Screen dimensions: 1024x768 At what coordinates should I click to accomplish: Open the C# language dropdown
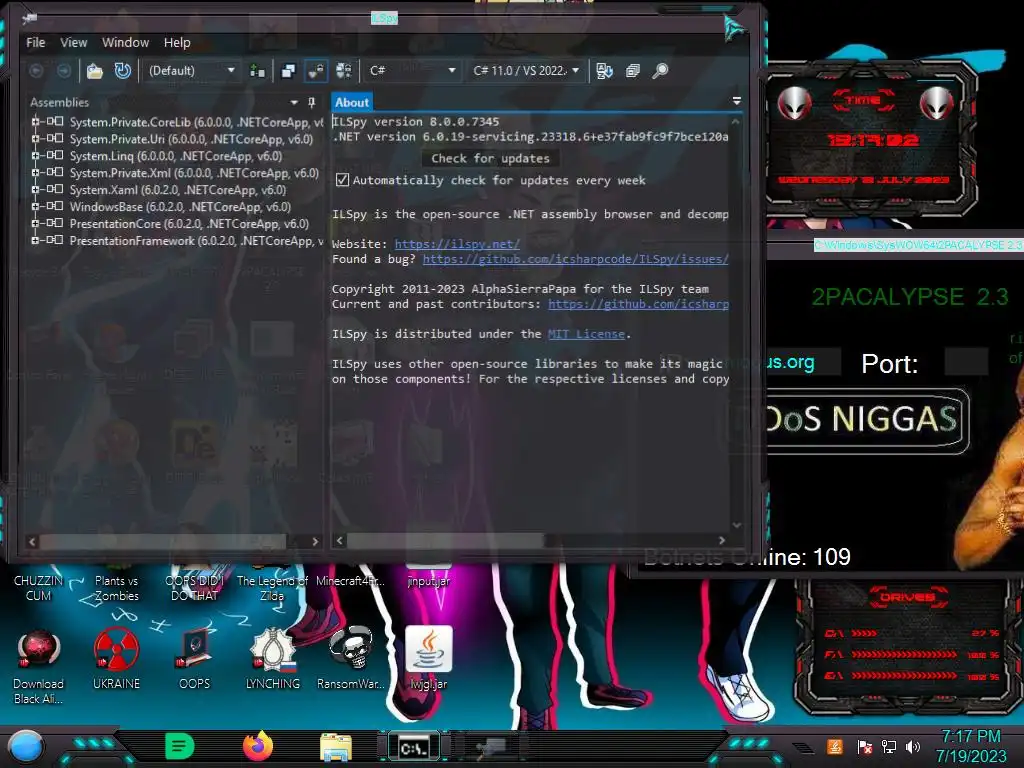(x=411, y=71)
